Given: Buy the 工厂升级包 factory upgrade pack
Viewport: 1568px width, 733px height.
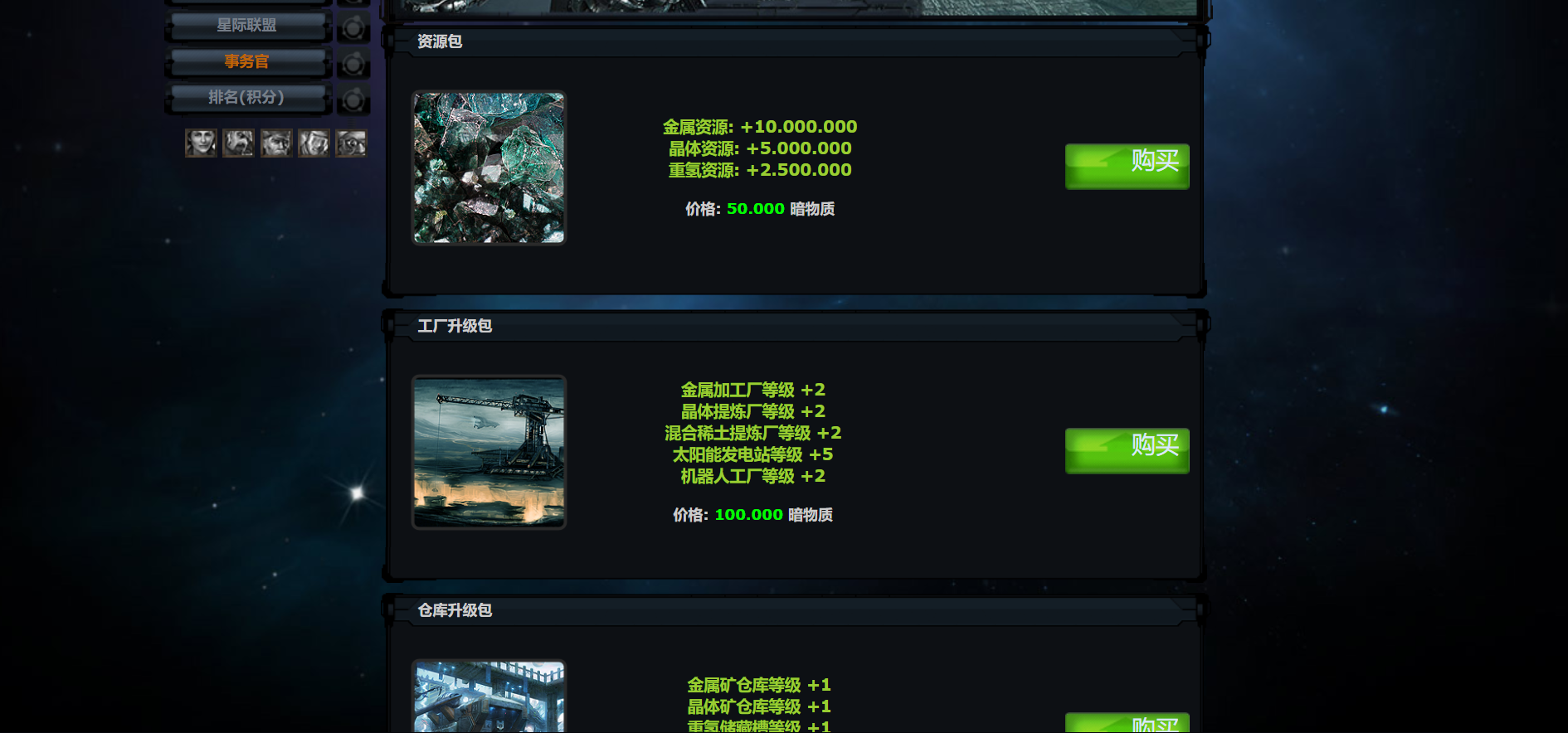Looking at the screenshot, I should (1127, 450).
